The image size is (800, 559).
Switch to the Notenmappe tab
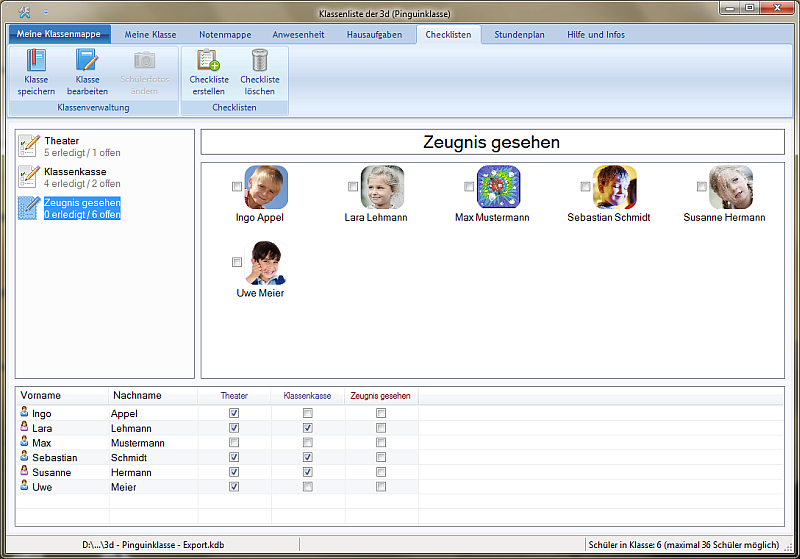pos(224,35)
